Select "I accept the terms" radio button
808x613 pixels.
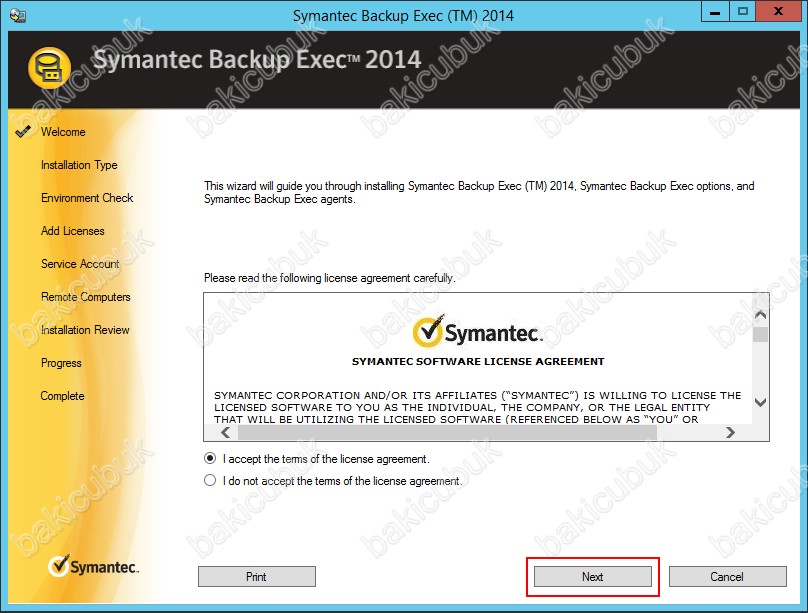tap(210, 458)
